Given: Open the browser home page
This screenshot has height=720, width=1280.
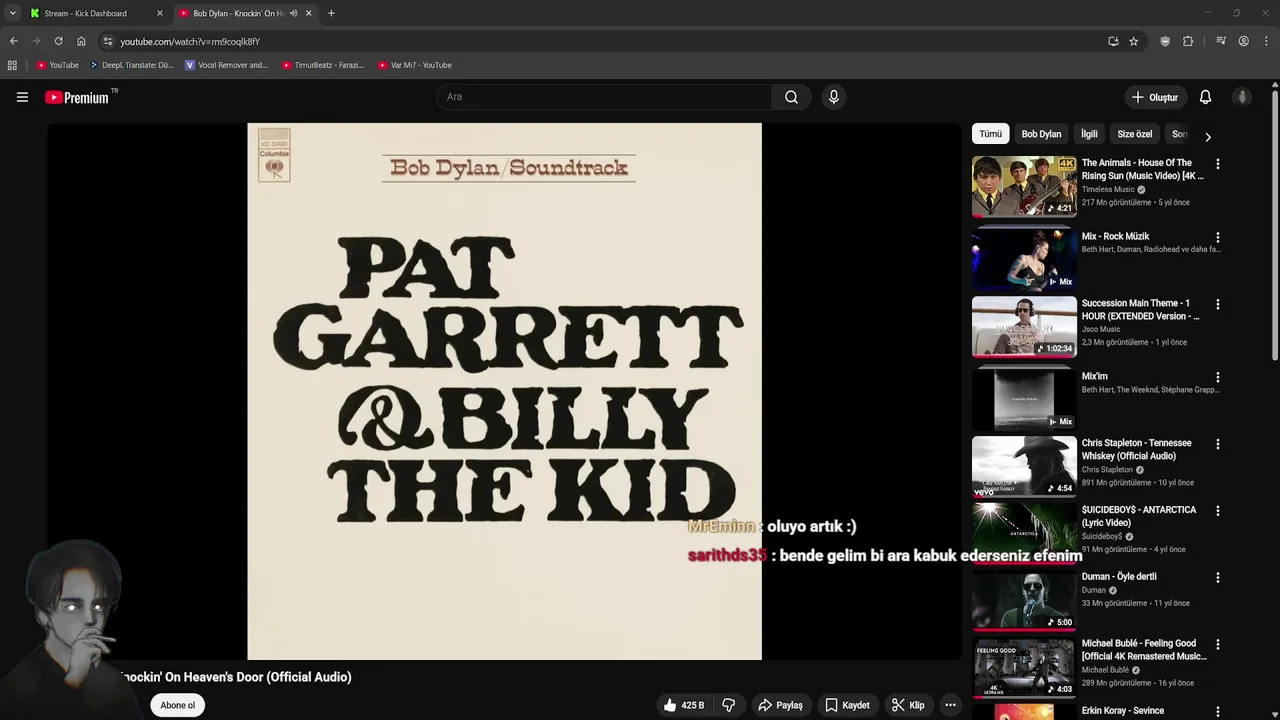Looking at the screenshot, I should pyautogui.click(x=81, y=41).
